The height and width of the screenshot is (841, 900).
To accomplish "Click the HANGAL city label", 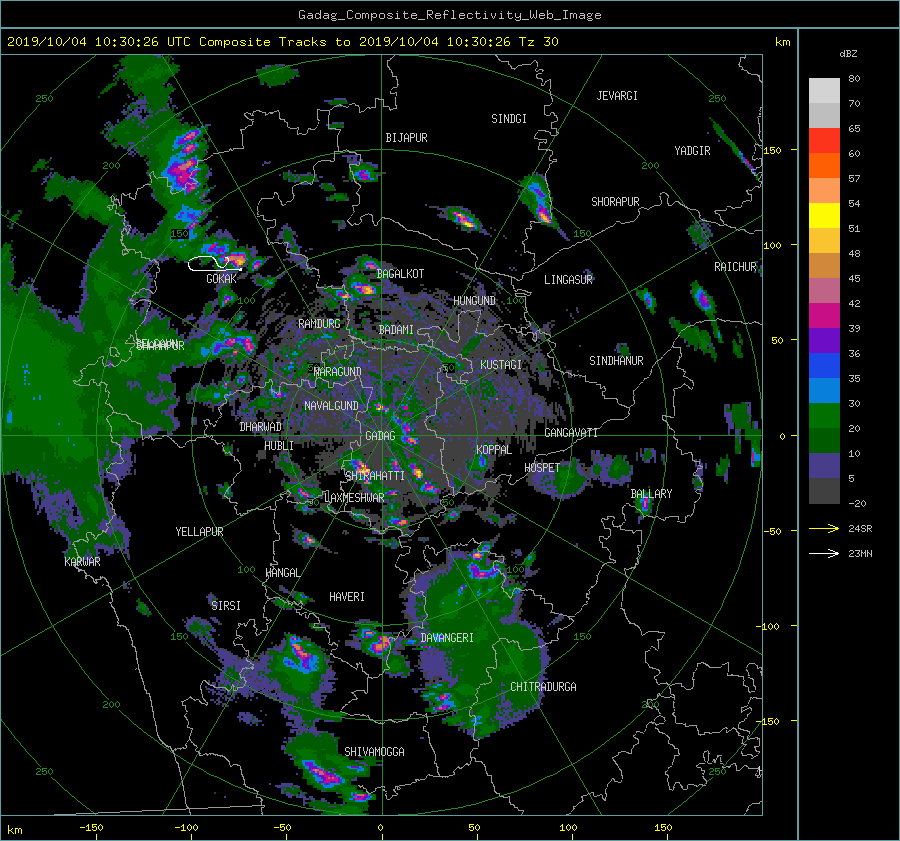I will (282, 573).
